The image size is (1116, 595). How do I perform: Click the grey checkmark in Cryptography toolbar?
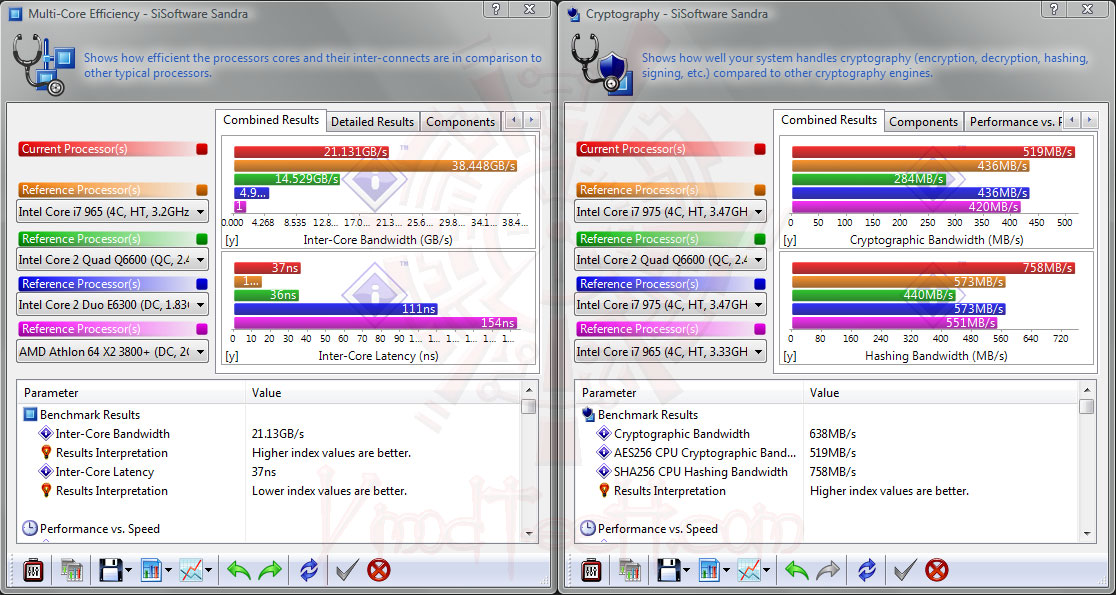[905, 570]
